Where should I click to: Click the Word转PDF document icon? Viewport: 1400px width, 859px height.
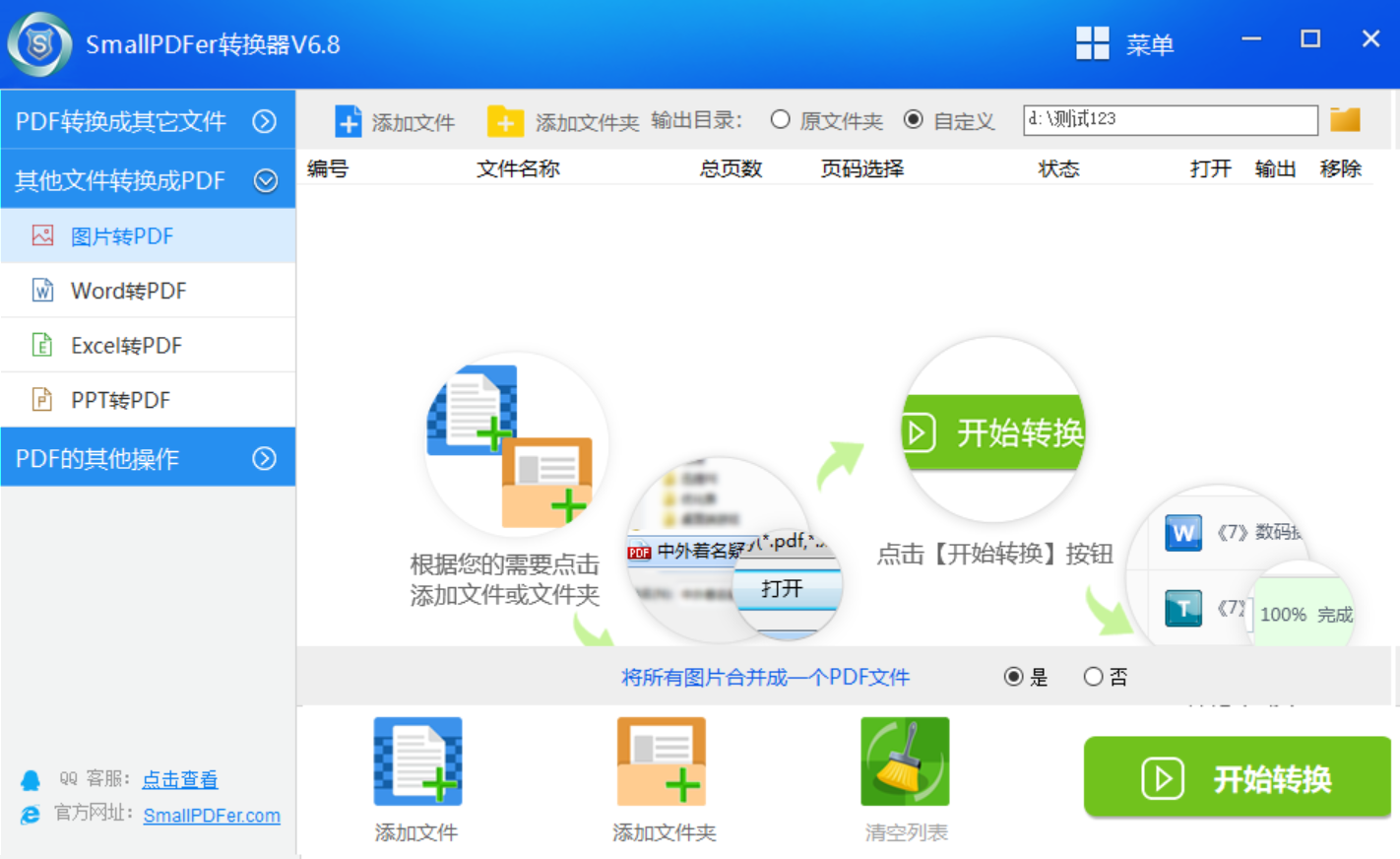42,290
